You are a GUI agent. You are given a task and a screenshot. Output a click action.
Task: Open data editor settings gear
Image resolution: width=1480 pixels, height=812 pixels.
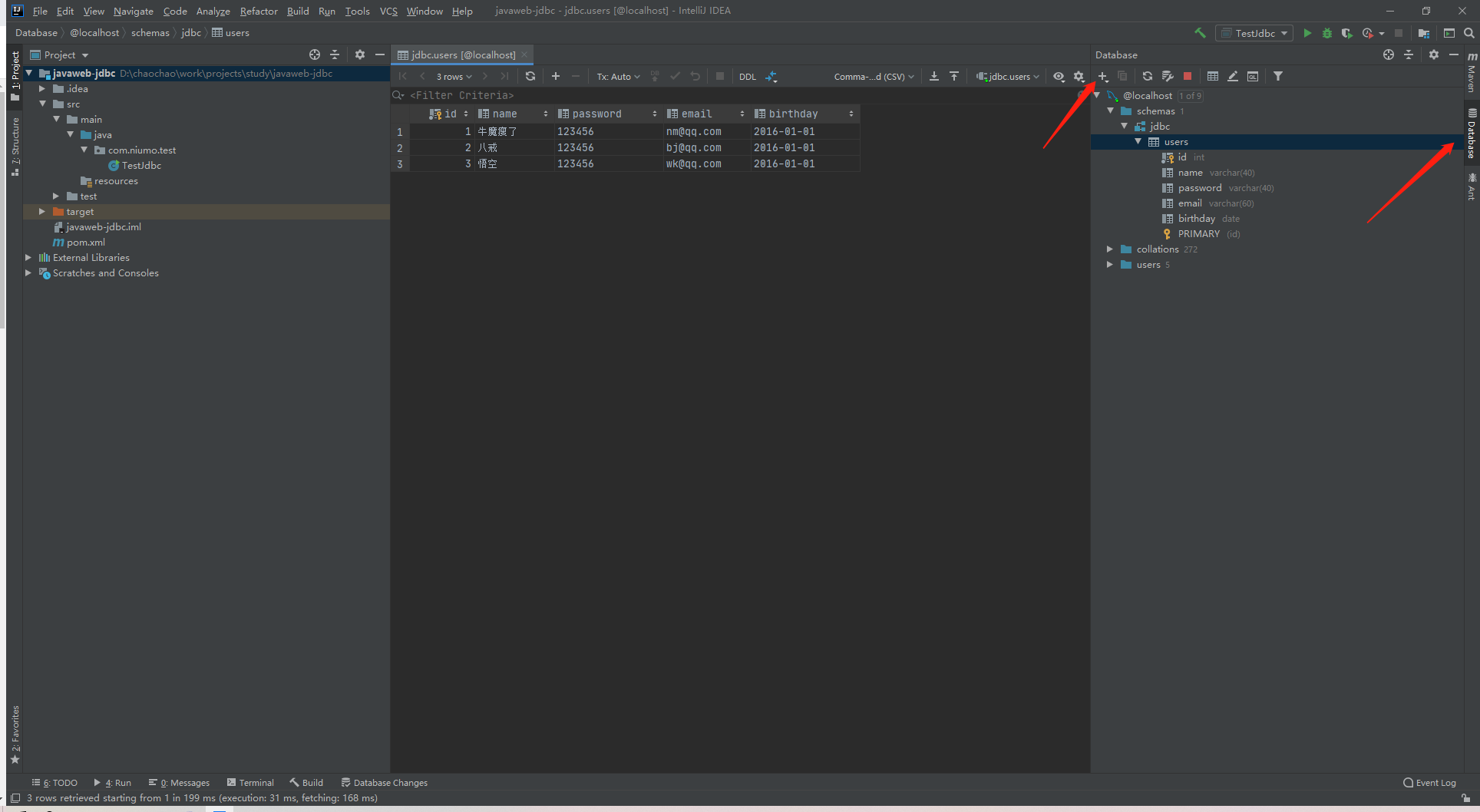1079,76
